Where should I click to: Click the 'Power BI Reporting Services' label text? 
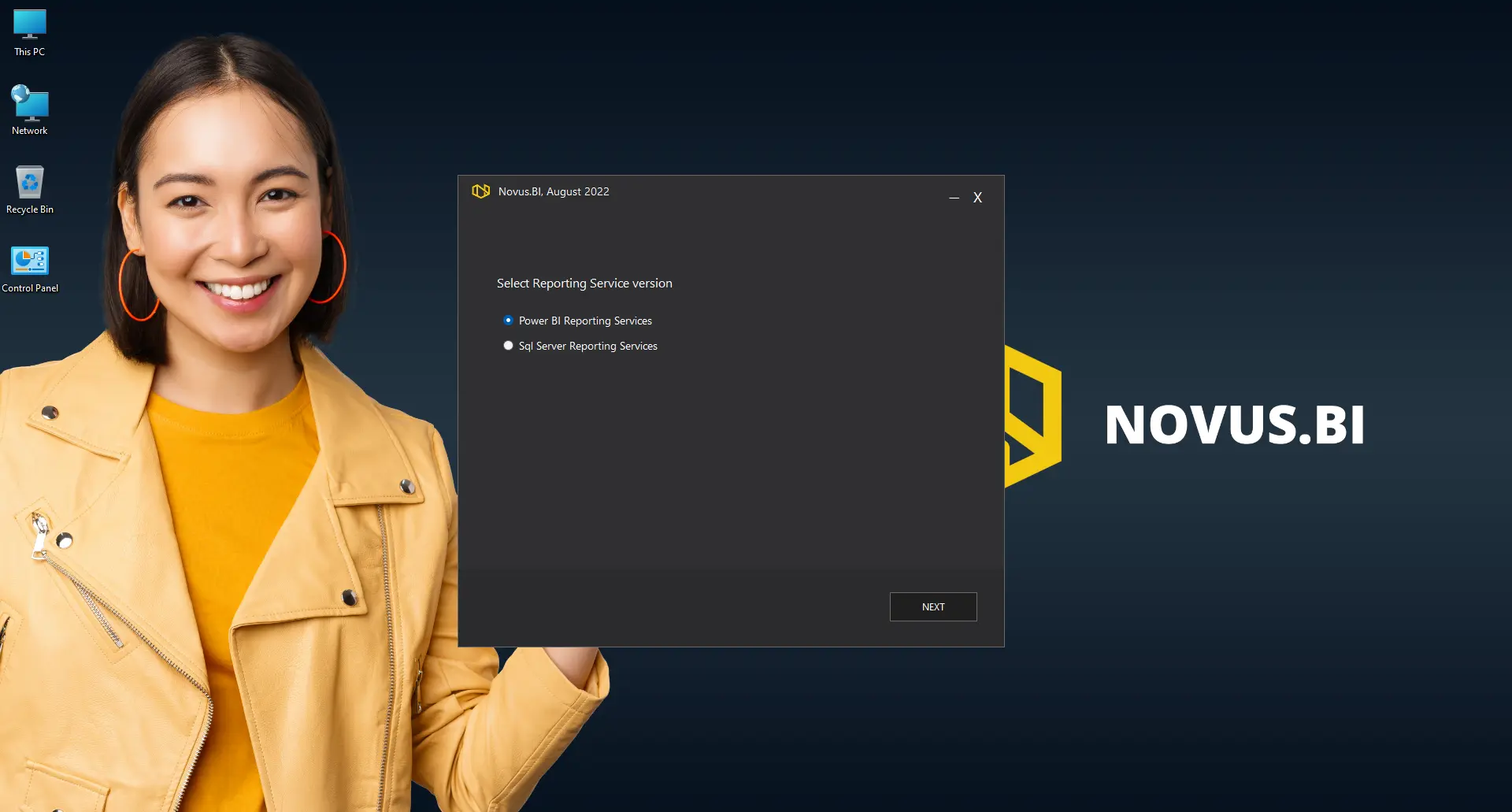point(585,321)
